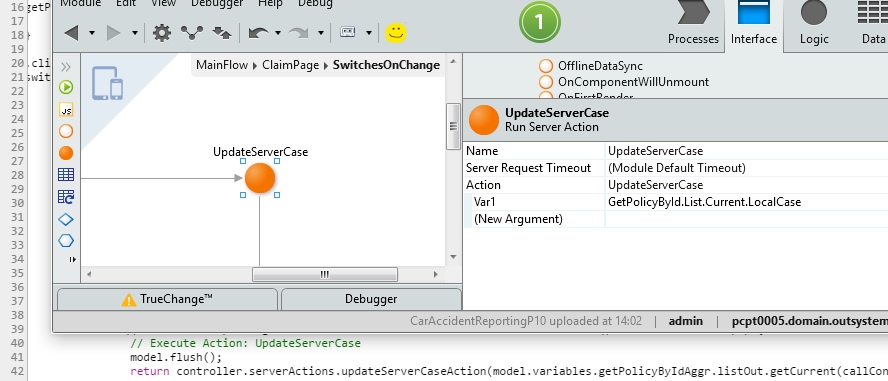
Task: Click the back navigation arrow icon
Action: [x=71, y=33]
